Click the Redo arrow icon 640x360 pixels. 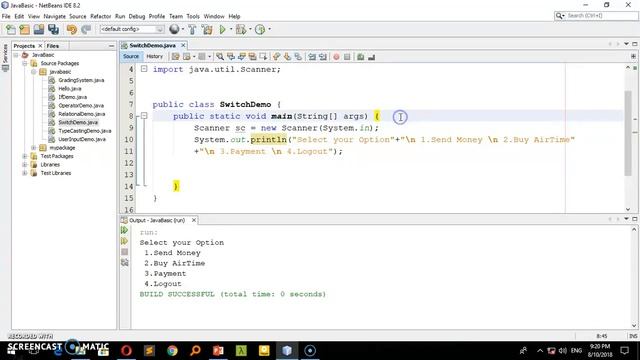tap(86, 29)
